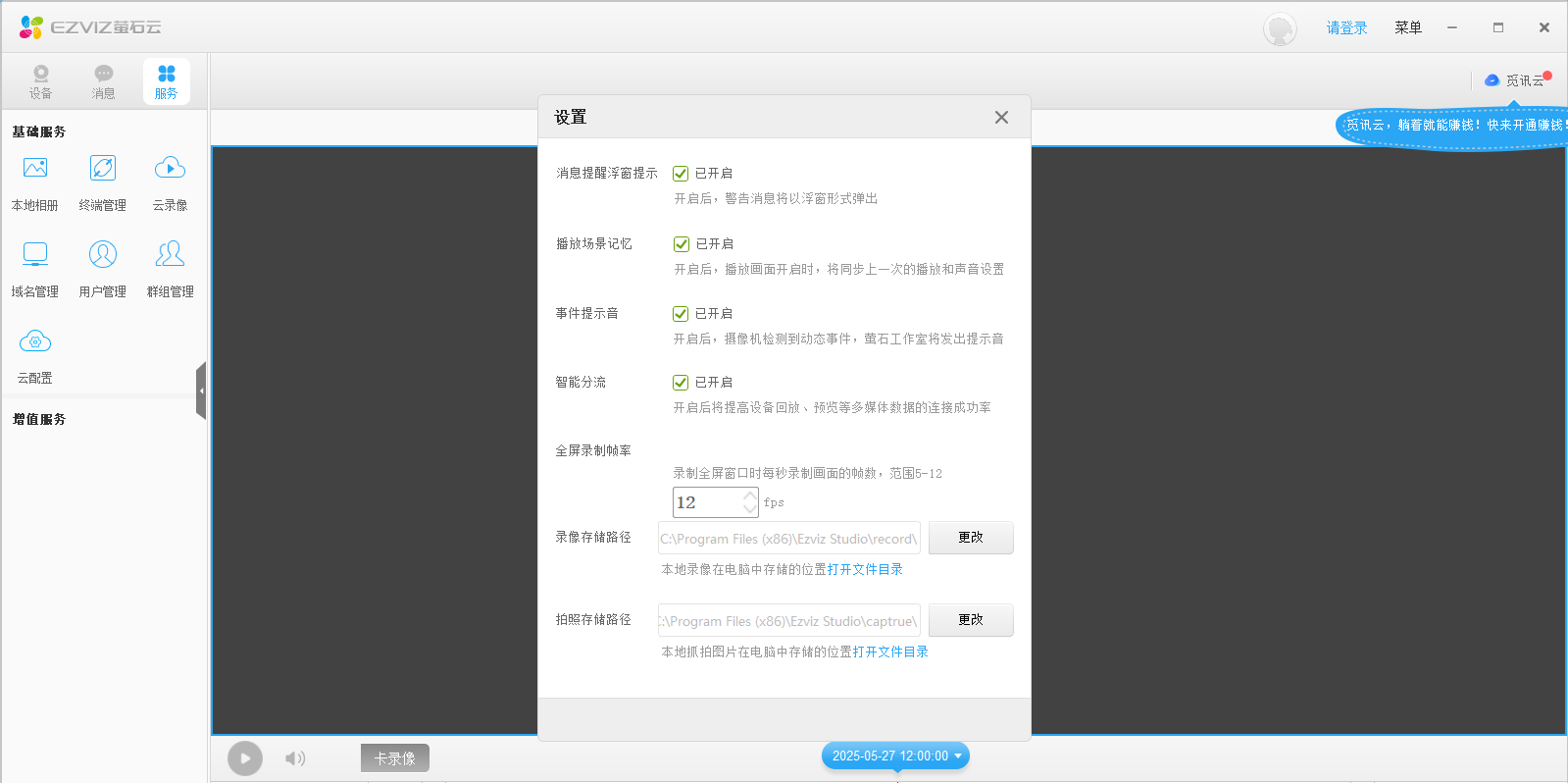
Task: Click the 录像存储路径 path input field
Action: [x=788, y=539]
